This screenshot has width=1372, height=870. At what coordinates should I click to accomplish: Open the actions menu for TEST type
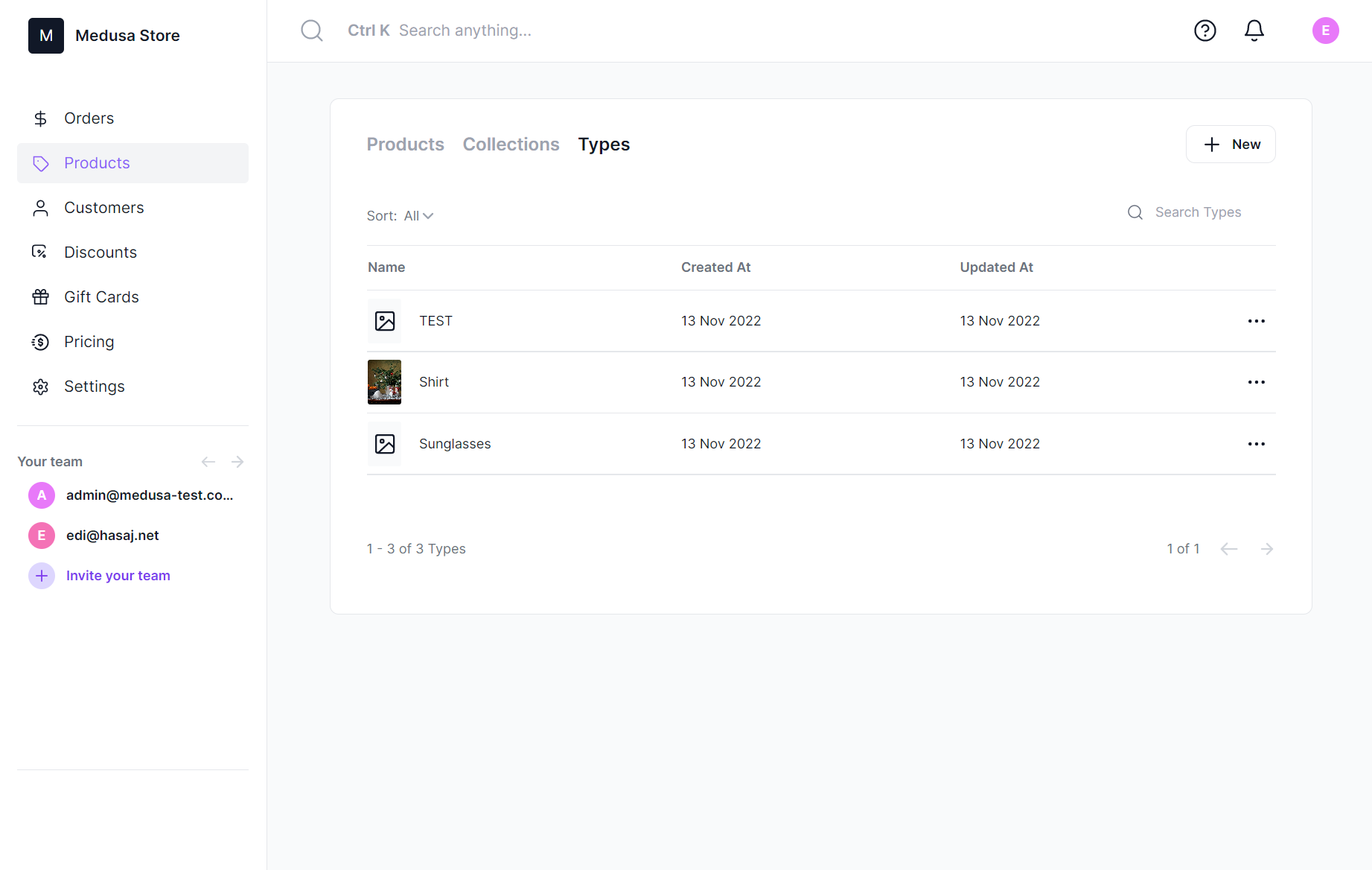(x=1256, y=320)
